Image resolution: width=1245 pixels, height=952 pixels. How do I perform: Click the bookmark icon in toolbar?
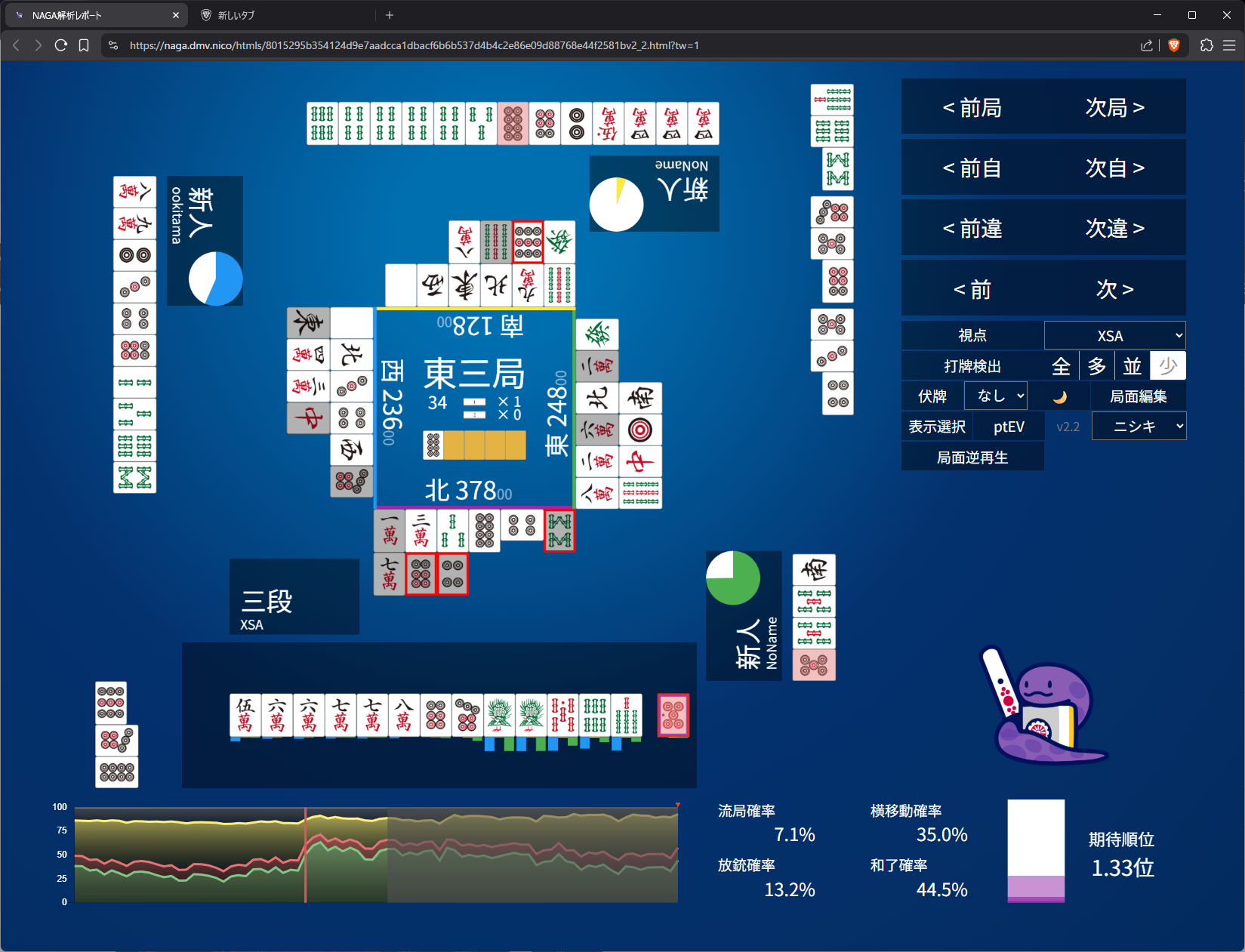(84, 45)
